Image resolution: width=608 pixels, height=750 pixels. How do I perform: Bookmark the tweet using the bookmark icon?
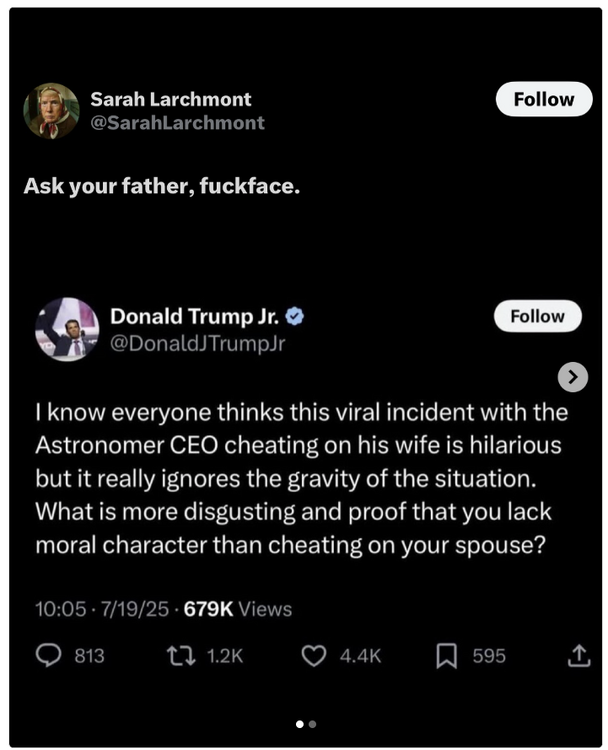click(x=447, y=656)
